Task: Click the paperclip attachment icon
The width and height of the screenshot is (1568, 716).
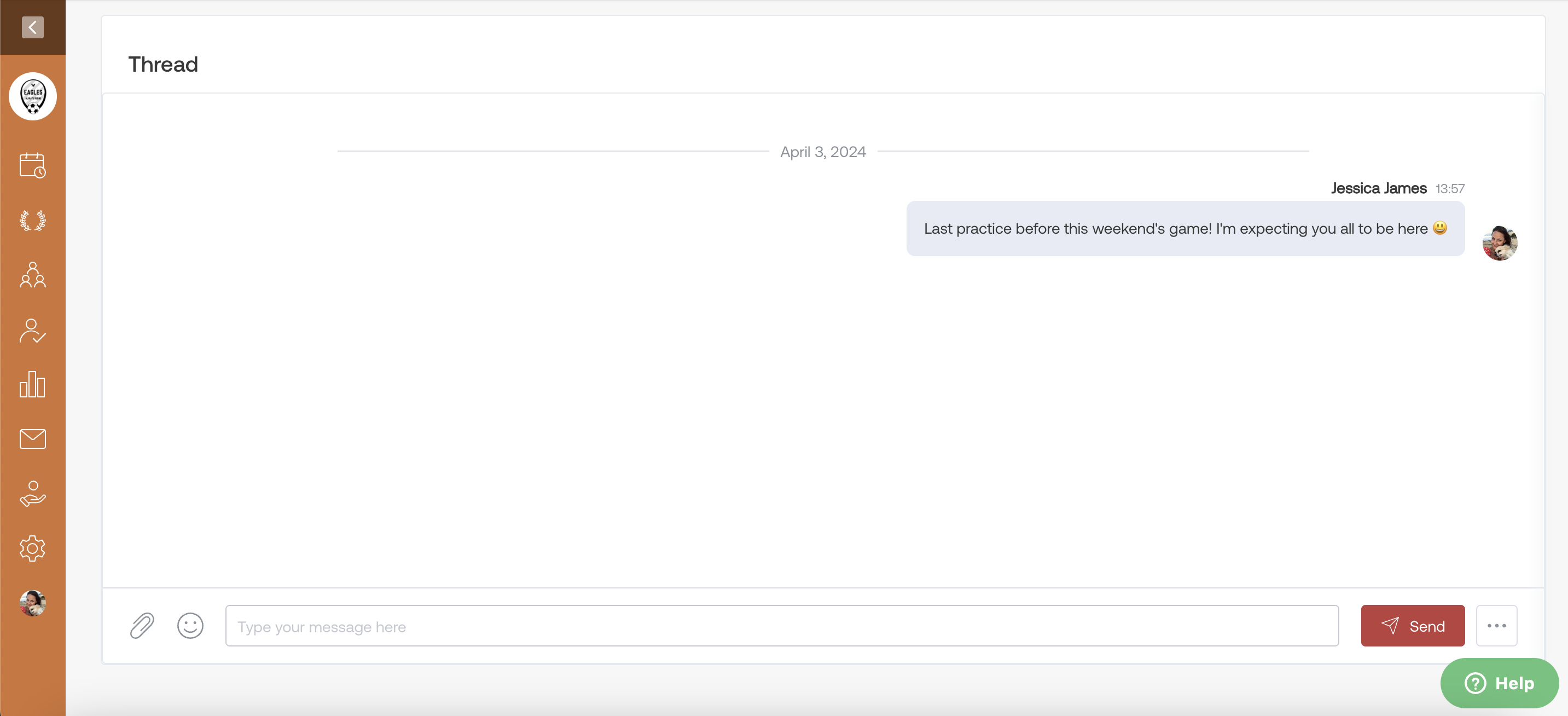Action: (x=142, y=625)
